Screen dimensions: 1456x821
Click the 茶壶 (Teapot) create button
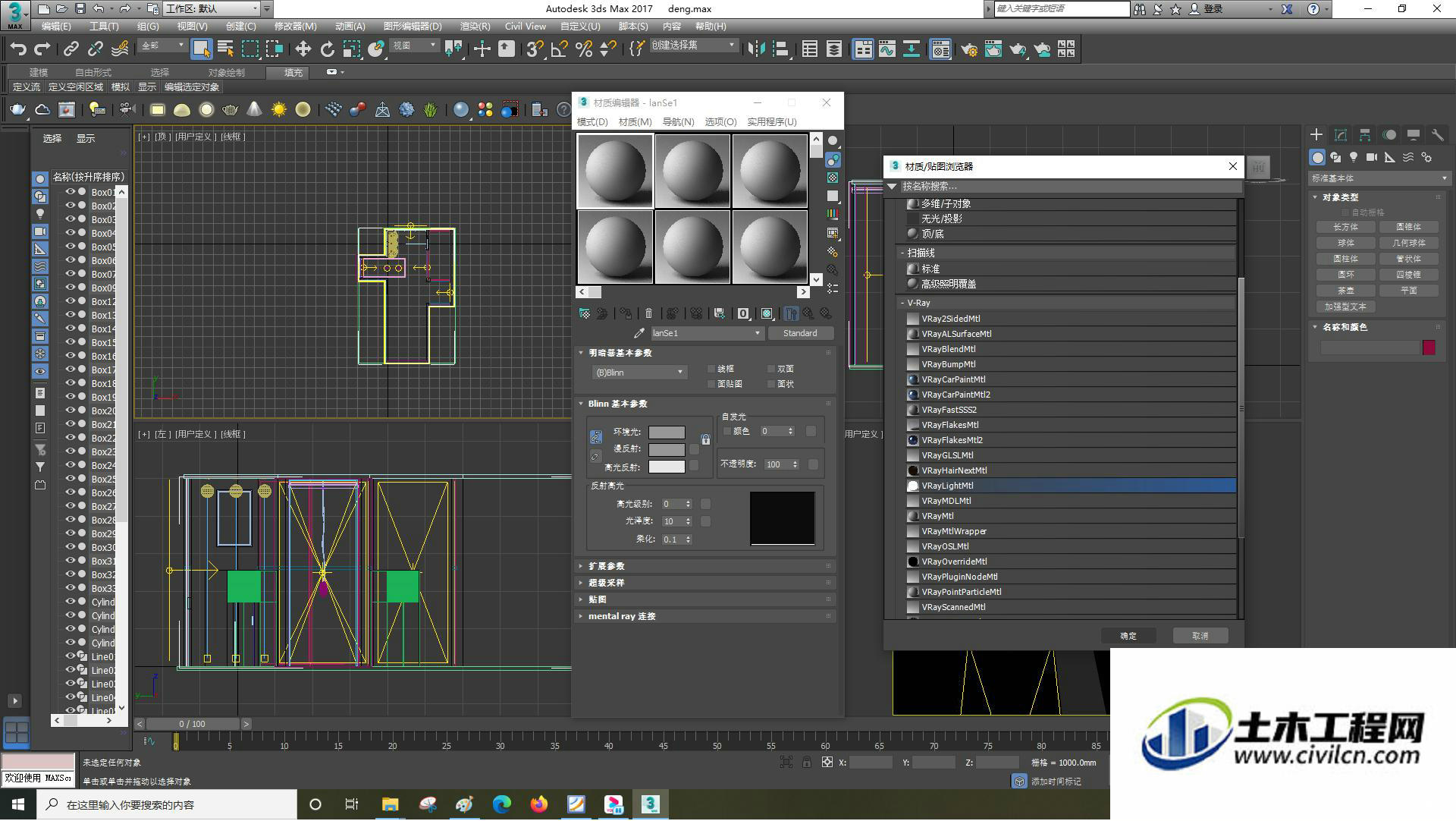point(1345,291)
